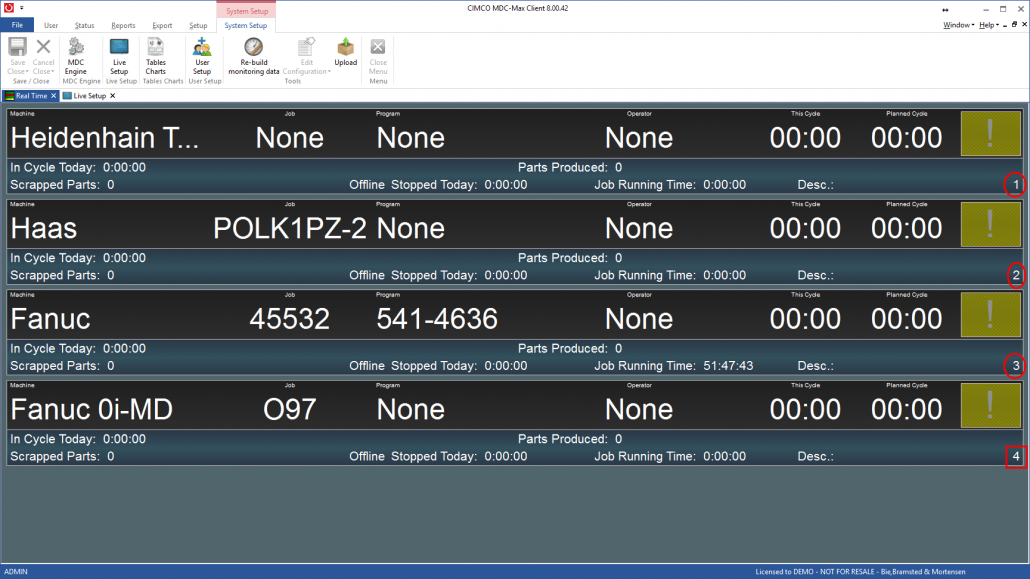Screen dimensions: 1030x579
Task: Click the Fanuc program 541-4636
Action: tap(436, 319)
